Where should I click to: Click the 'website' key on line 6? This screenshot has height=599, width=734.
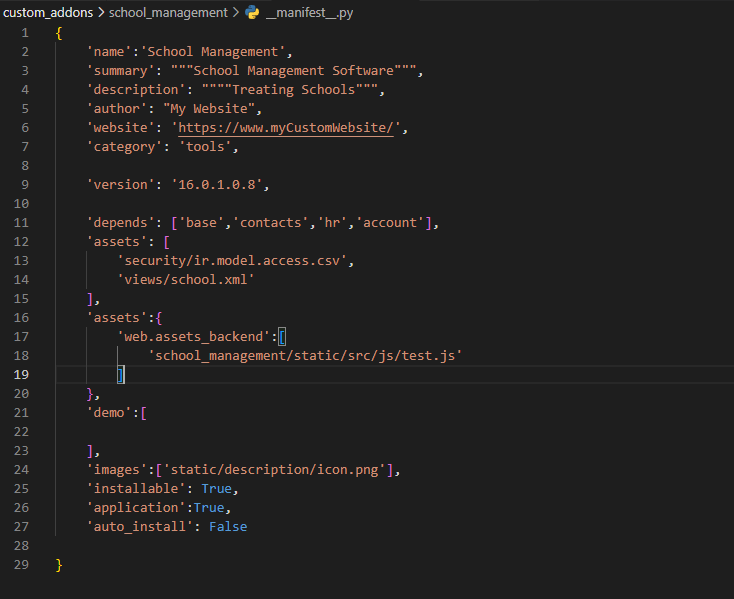(x=120, y=128)
